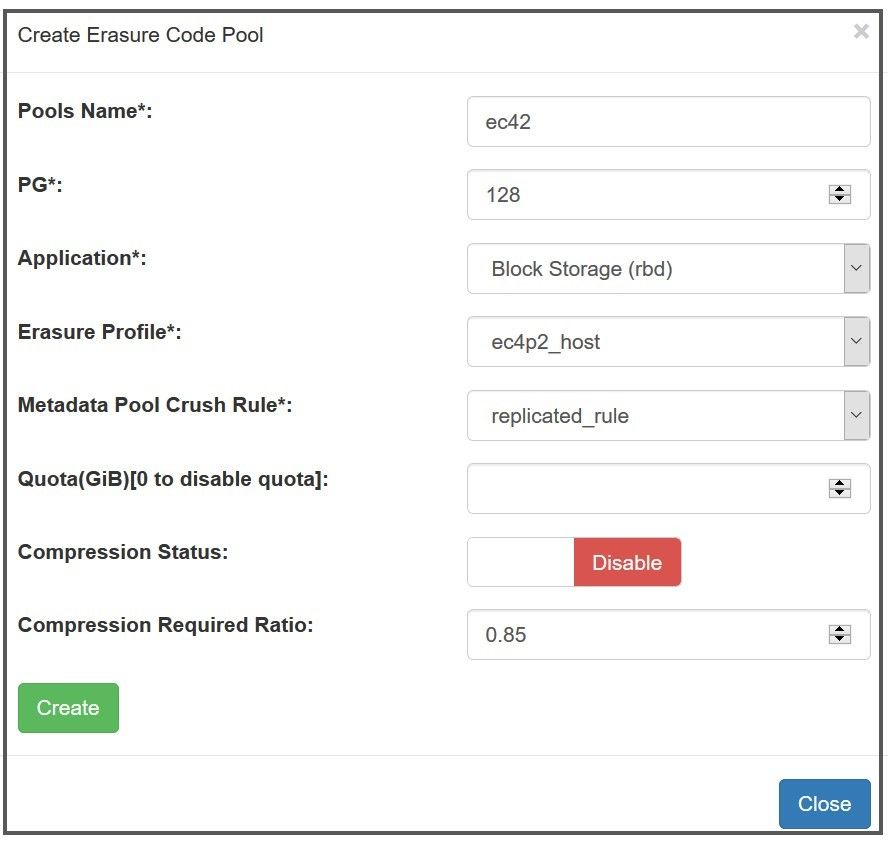
Task: Focus the PG input showing 128
Action: click(x=650, y=195)
